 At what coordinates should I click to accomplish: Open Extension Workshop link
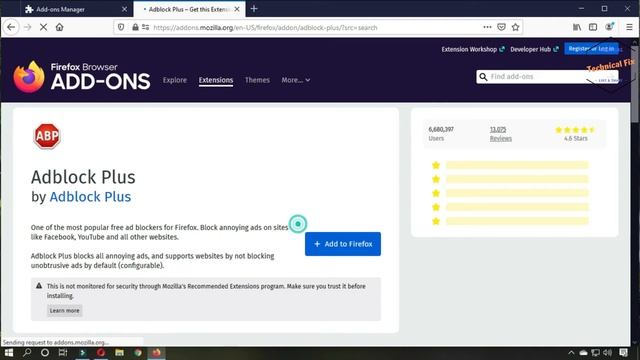(473, 49)
